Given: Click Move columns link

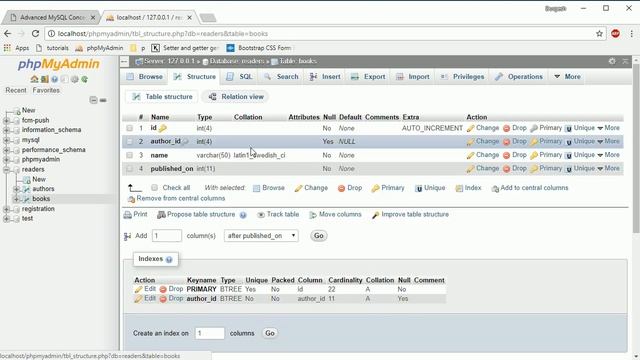Looking at the screenshot, I should coord(335,214).
